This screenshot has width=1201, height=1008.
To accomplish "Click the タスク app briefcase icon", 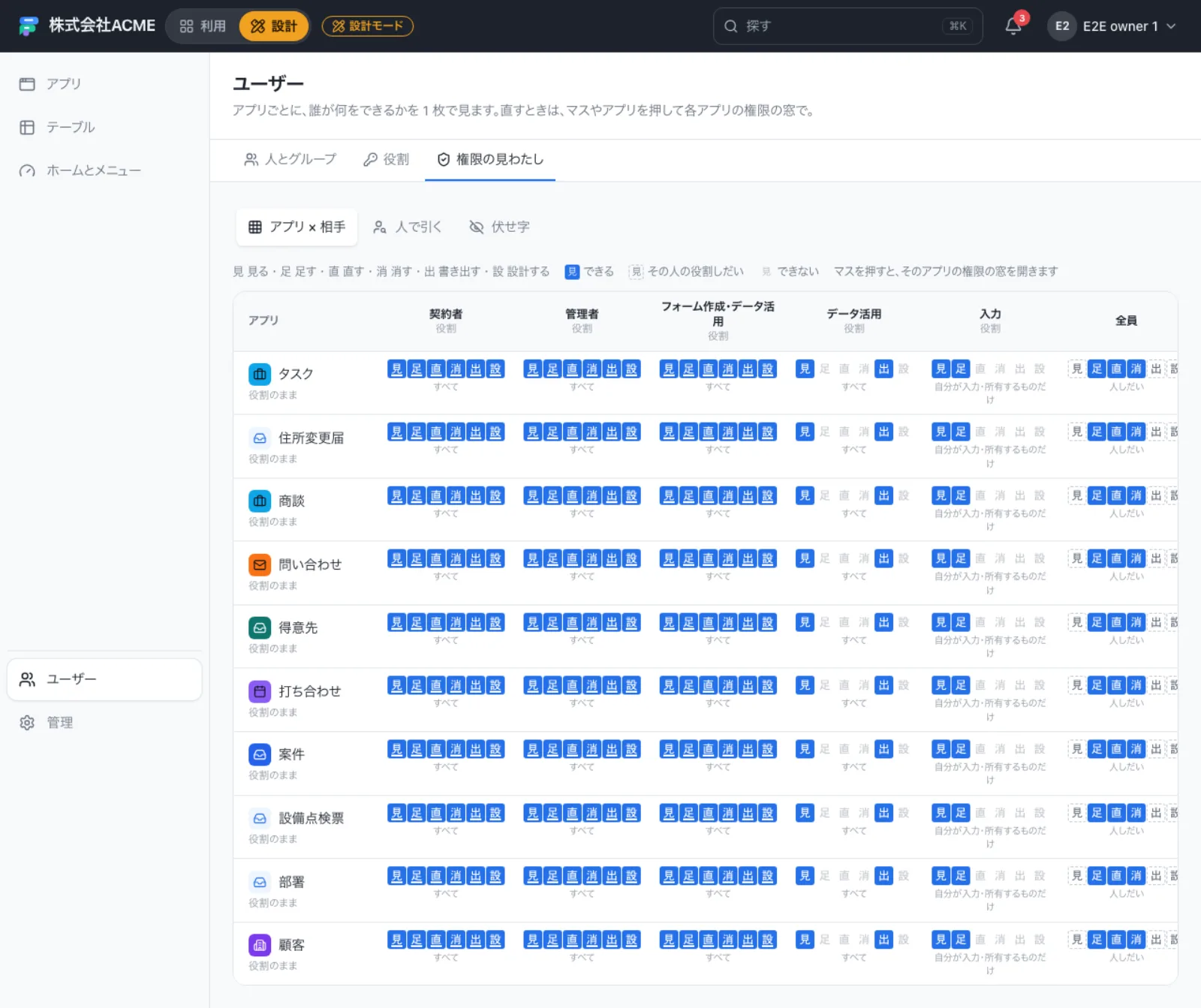I will click(x=260, y=374).
